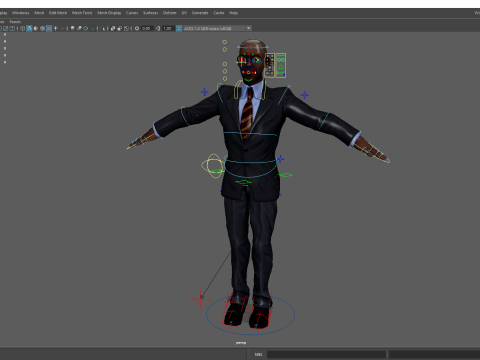Viewport: 480px width, 360px height.
Task: Click the view transform dropdown arrow
Action: (x=249, y=28)
